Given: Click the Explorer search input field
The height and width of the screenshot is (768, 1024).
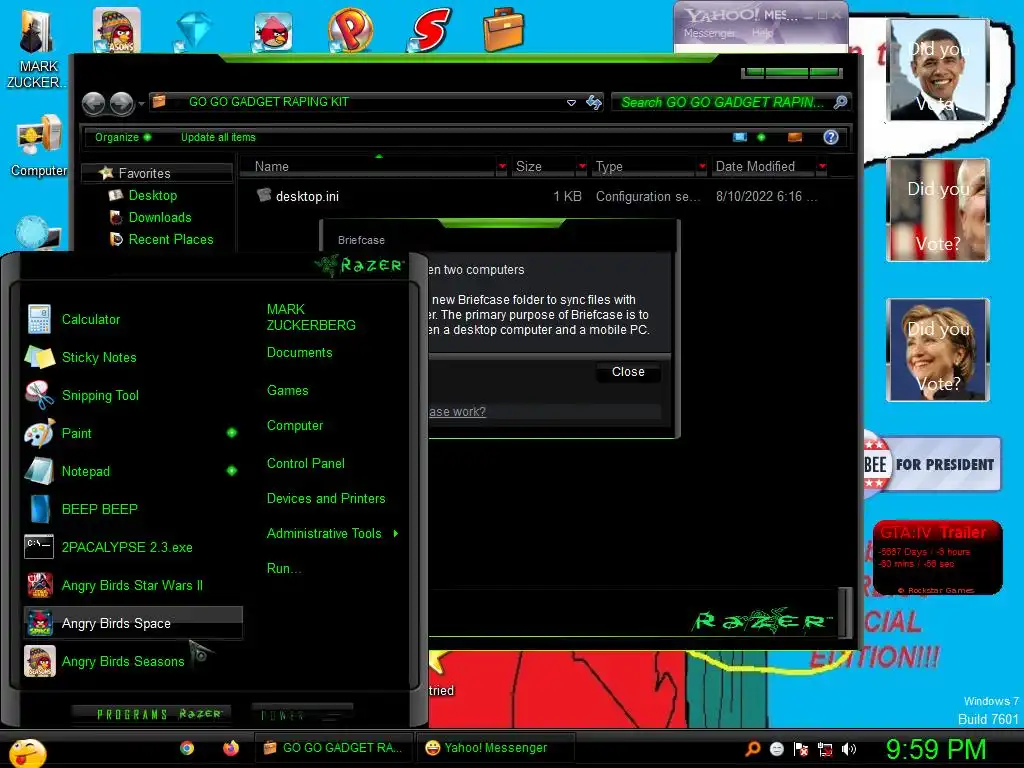Looking at the screenshot, I should [x=724, y=103].
